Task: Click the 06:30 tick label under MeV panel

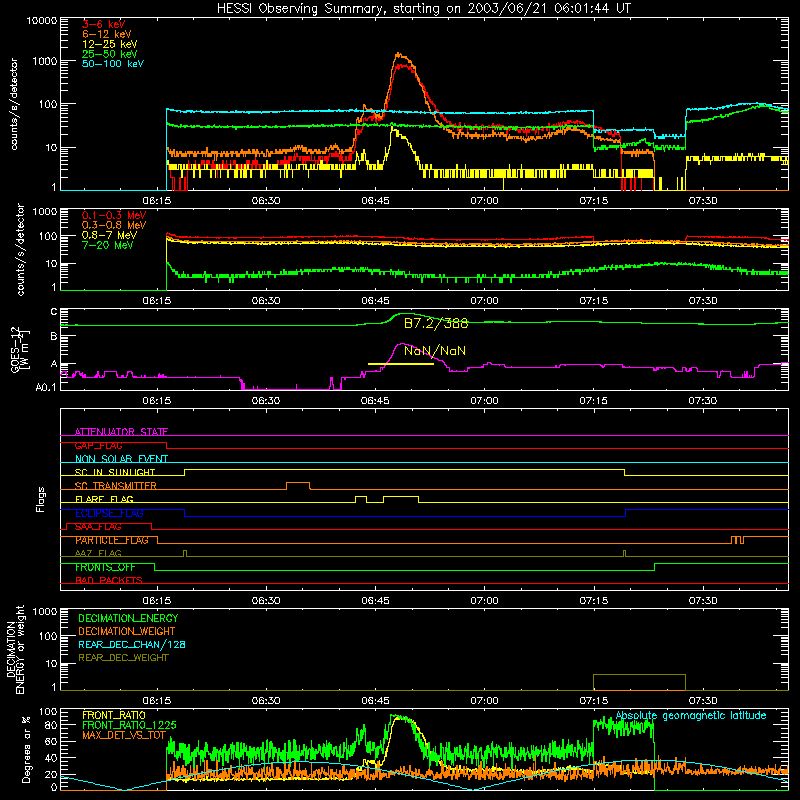Action: 266,301
